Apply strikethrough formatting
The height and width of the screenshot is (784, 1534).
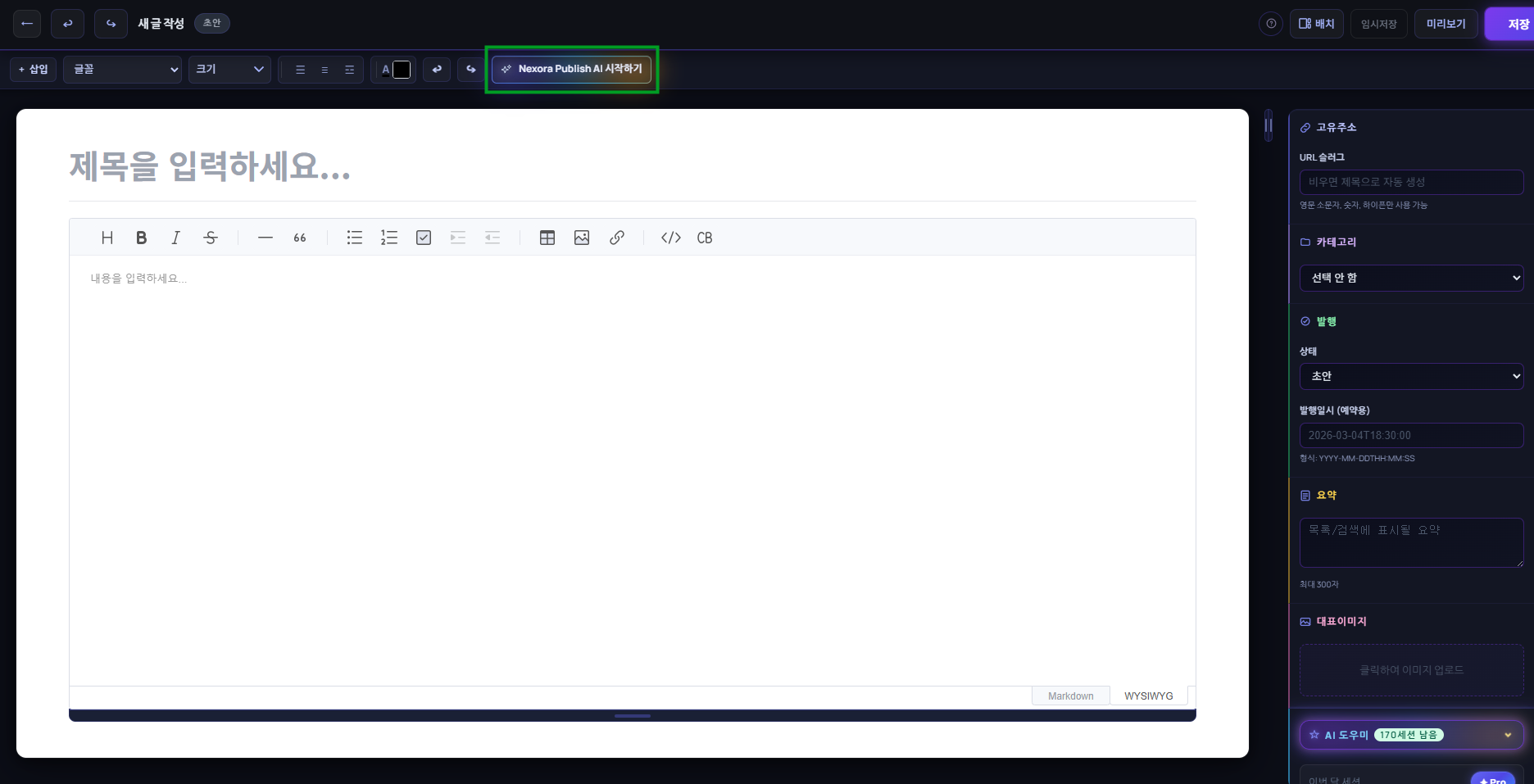(x=210, y=238)
